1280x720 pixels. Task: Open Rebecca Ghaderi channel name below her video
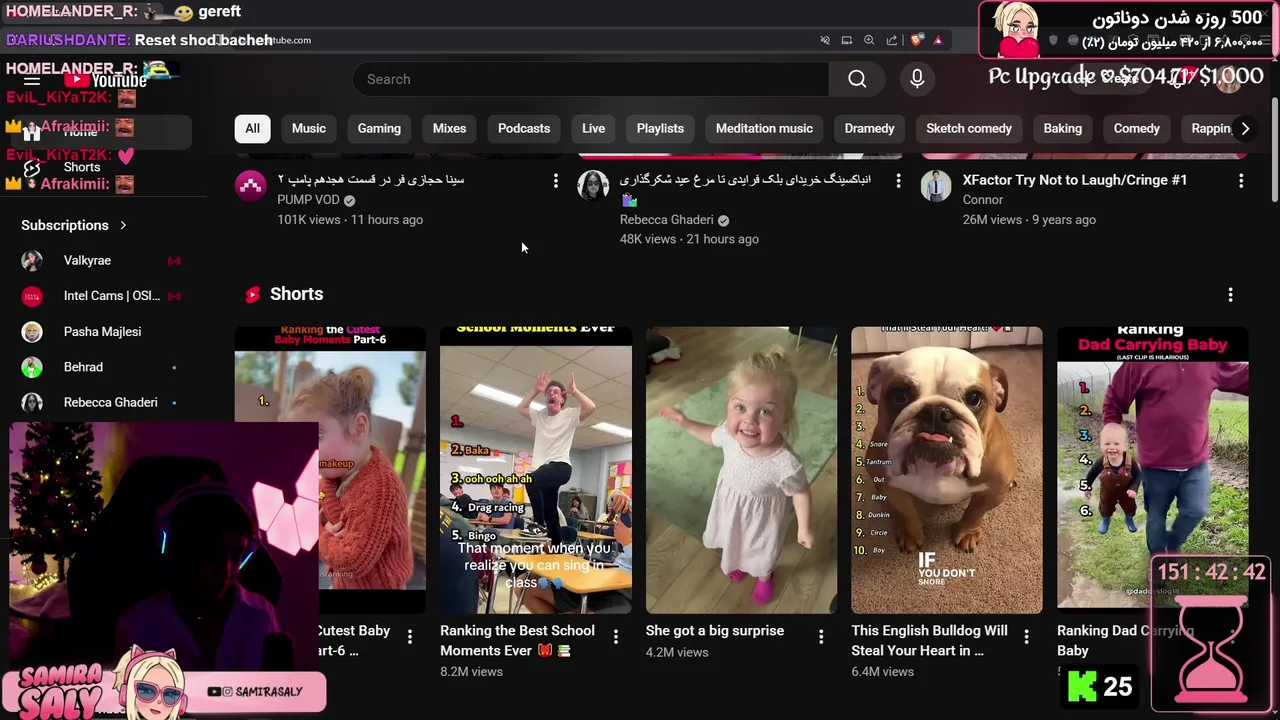(x=666, y=220)
